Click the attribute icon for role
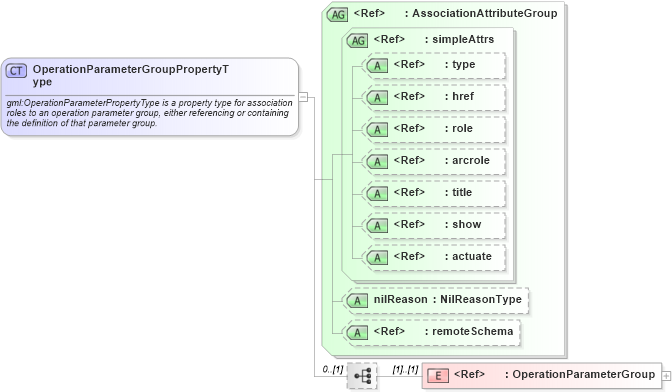This screenshot has height=392, width=672. (x=377, y=129)
